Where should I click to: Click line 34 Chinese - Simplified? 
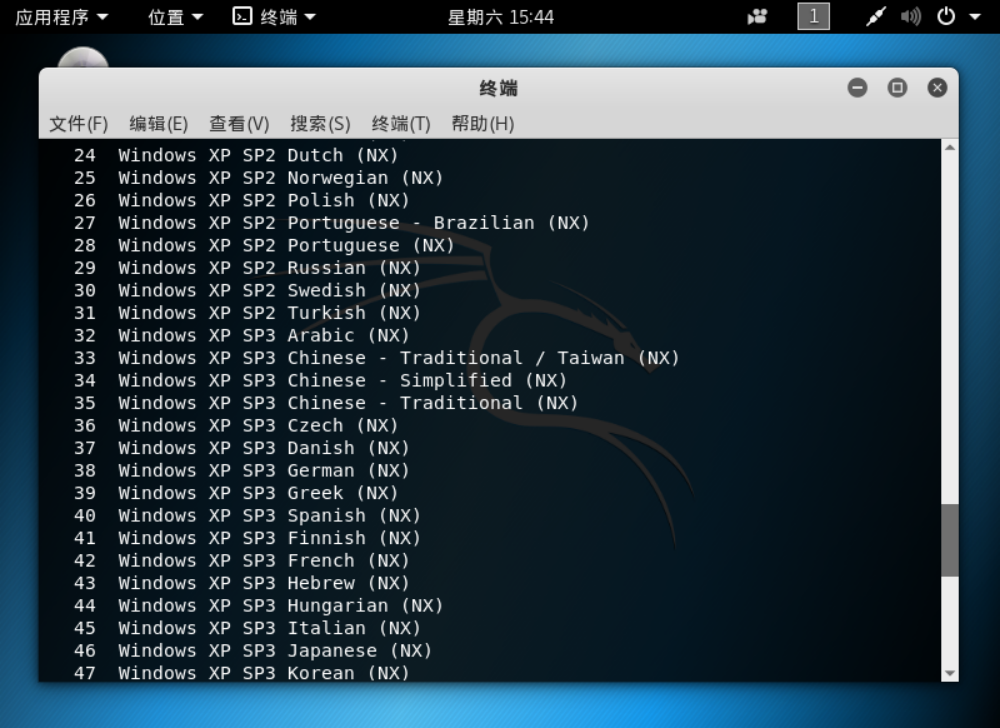click(x=320, y=380)
